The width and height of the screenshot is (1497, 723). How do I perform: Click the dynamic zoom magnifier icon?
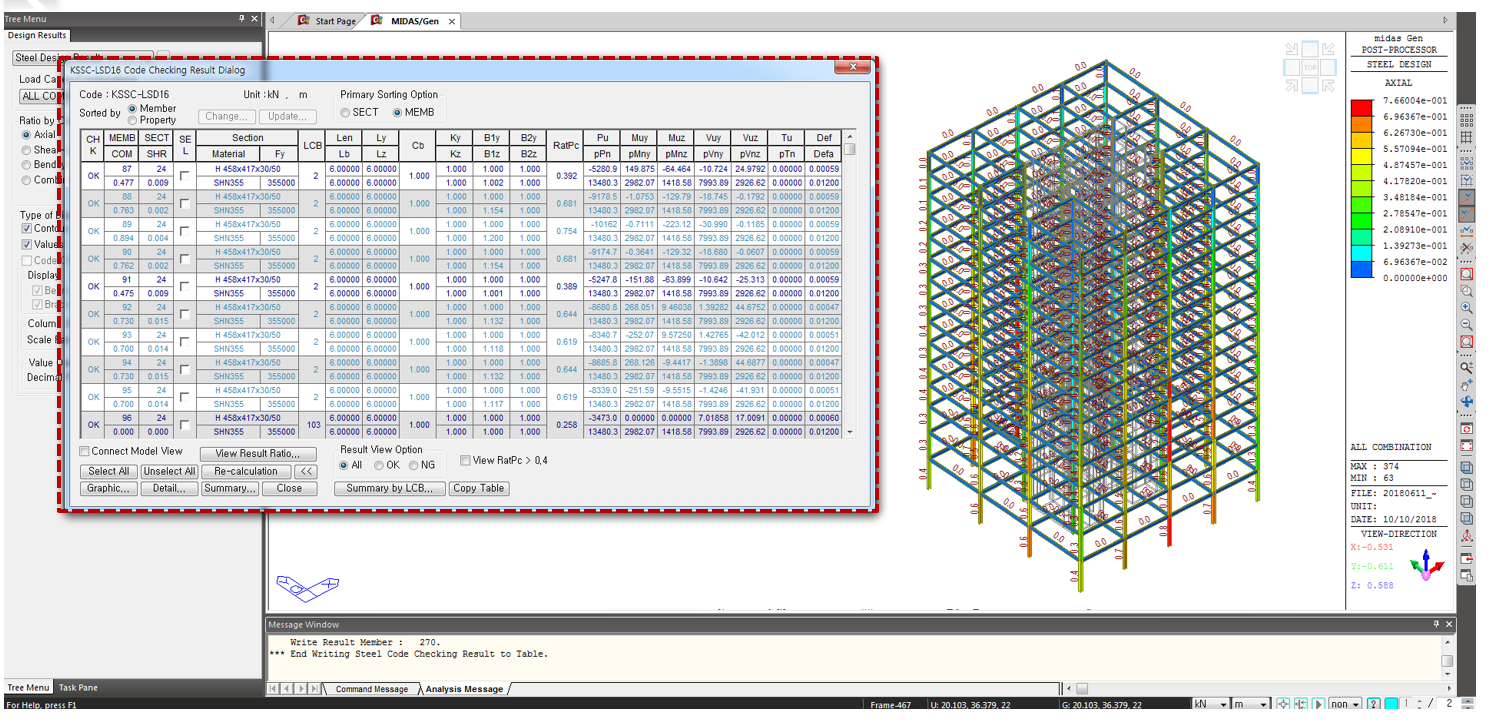tap(1466, 367)
